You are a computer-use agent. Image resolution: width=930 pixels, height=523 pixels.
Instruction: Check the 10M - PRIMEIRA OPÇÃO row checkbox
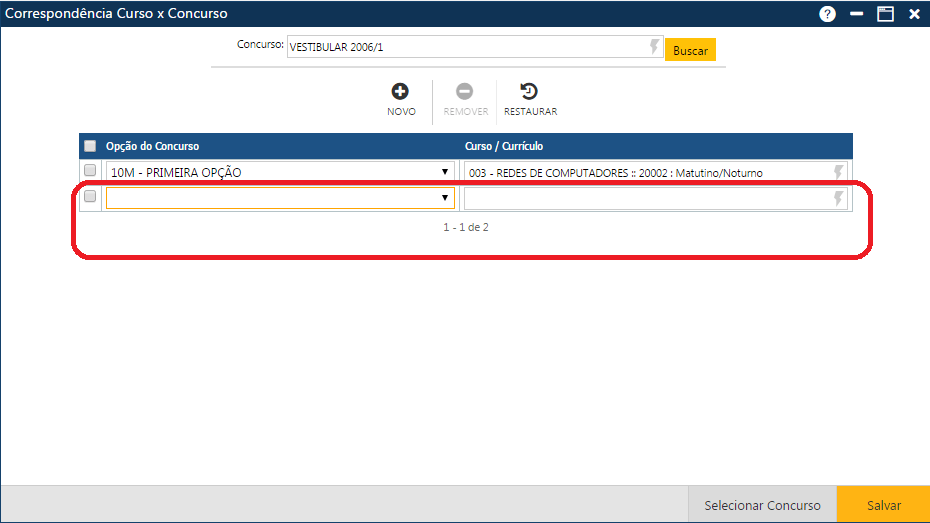(x=90, y=171)
